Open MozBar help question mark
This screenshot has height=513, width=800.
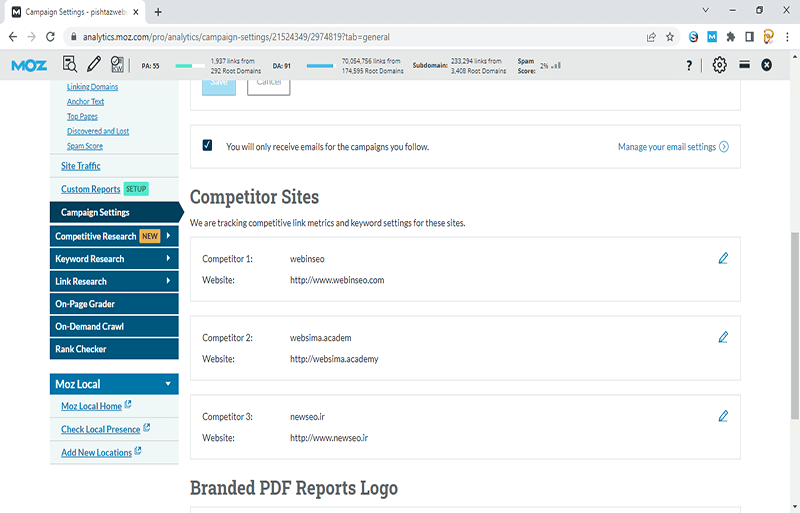point(689,65)
